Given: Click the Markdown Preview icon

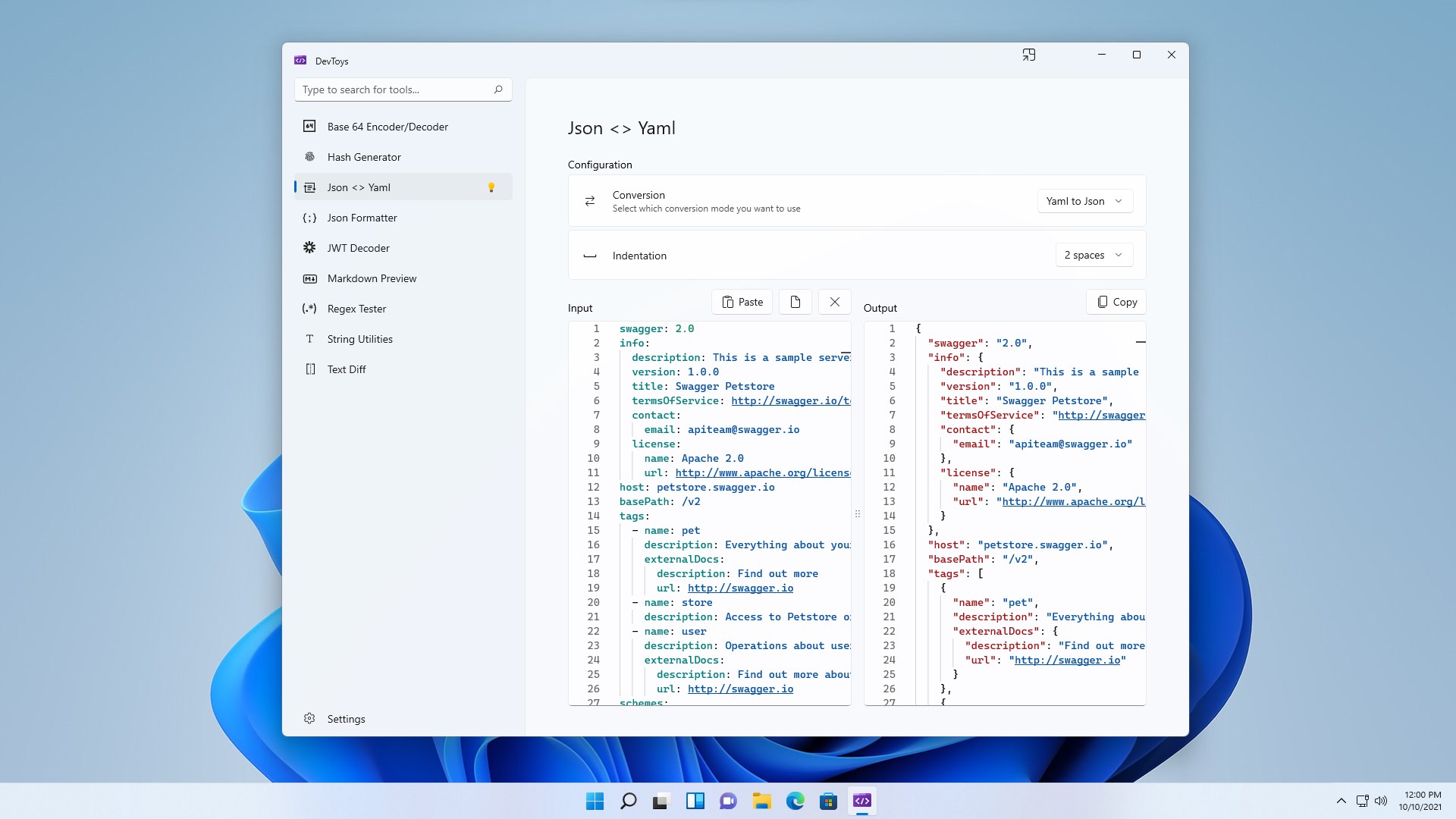Looking at the screenshot, I should point(309,278).
